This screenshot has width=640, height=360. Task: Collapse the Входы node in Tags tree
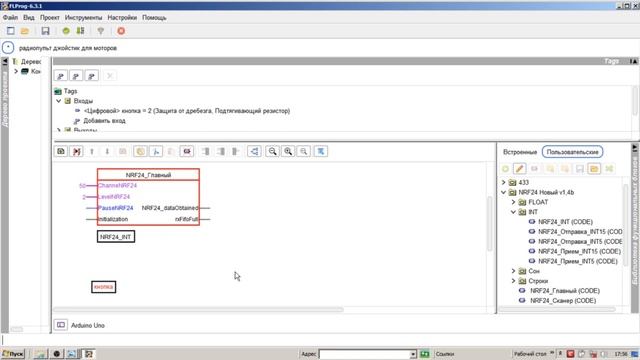click(59, 101)
